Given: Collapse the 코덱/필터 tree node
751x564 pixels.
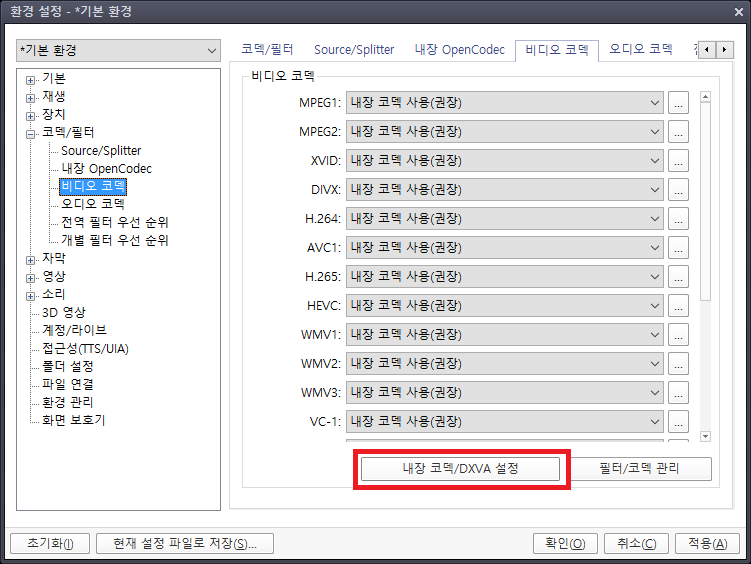Looking at the screenshot, I should (x=31, y=134).
